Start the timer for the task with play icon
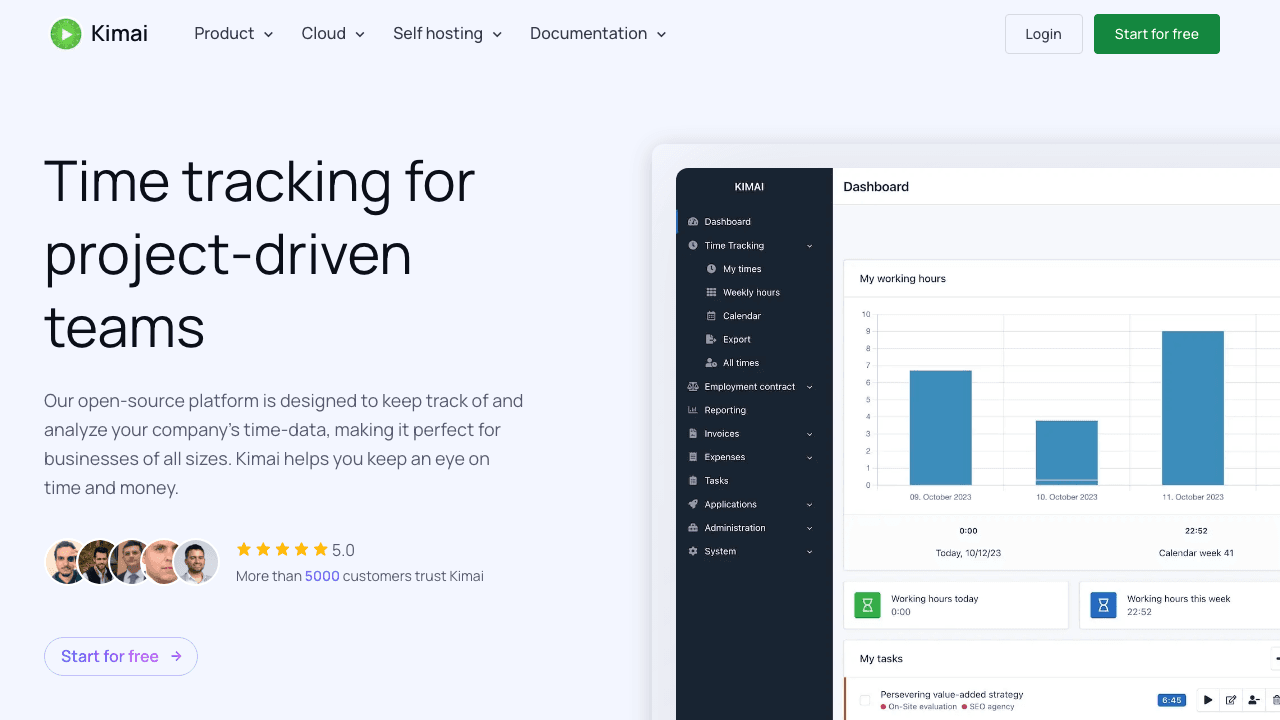Viewport: 1280px width, 720px height. tap(1208, 700)
